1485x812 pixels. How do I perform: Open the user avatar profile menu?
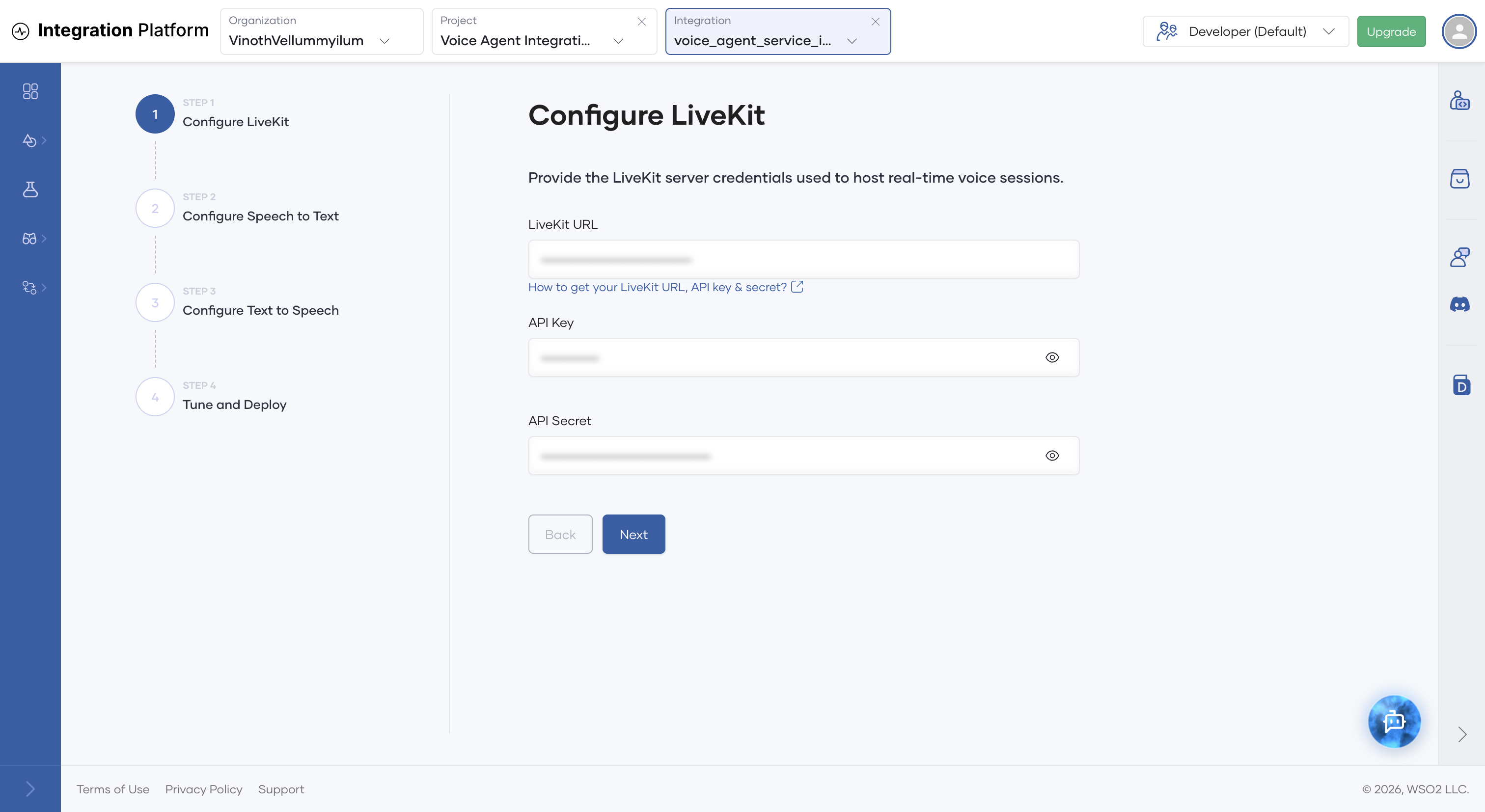(1458, 31)
